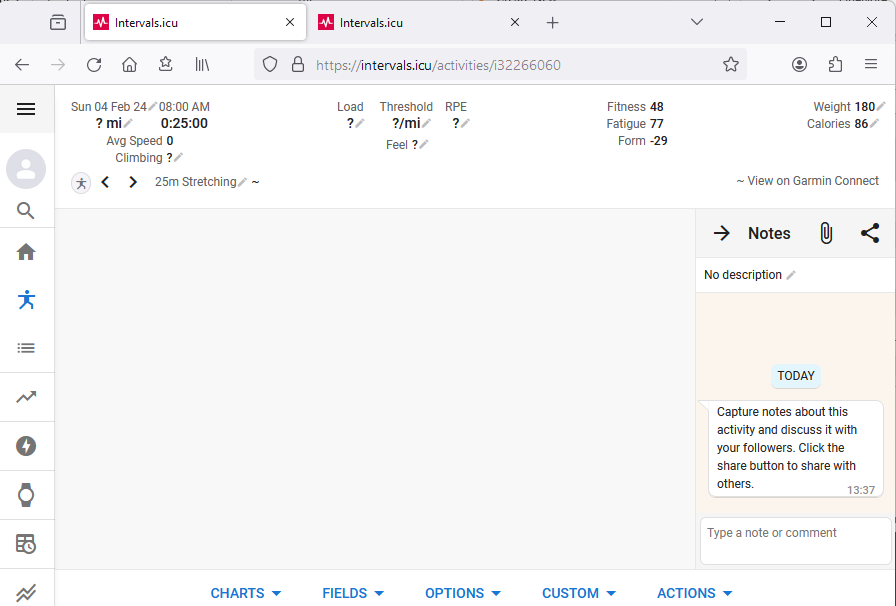This screenshot has width=896, height=606.
Task: Edit the distance pencil next to mi
Action: click(x=128, y=123)
